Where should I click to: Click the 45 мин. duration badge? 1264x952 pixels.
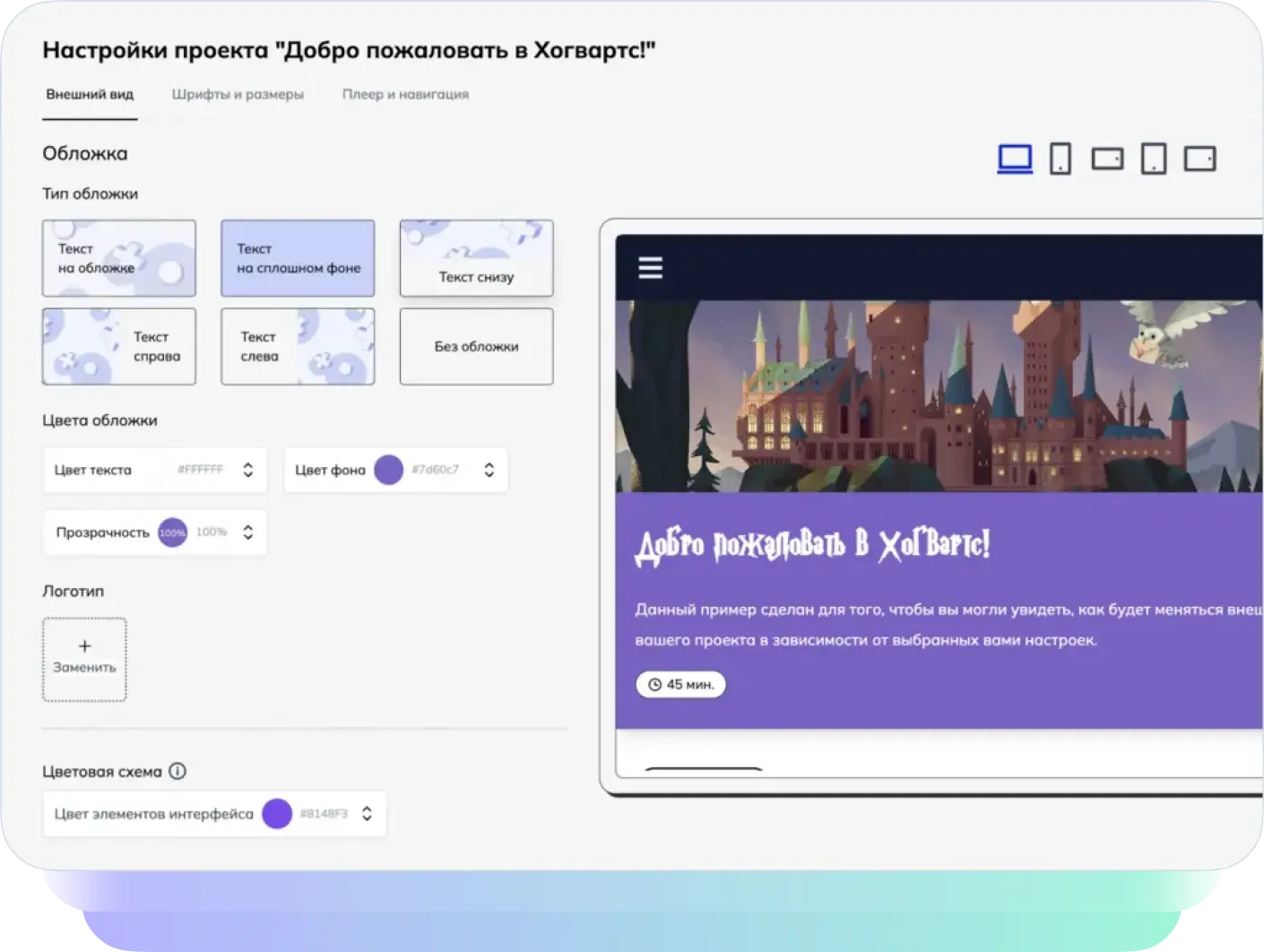click(680, 684)
